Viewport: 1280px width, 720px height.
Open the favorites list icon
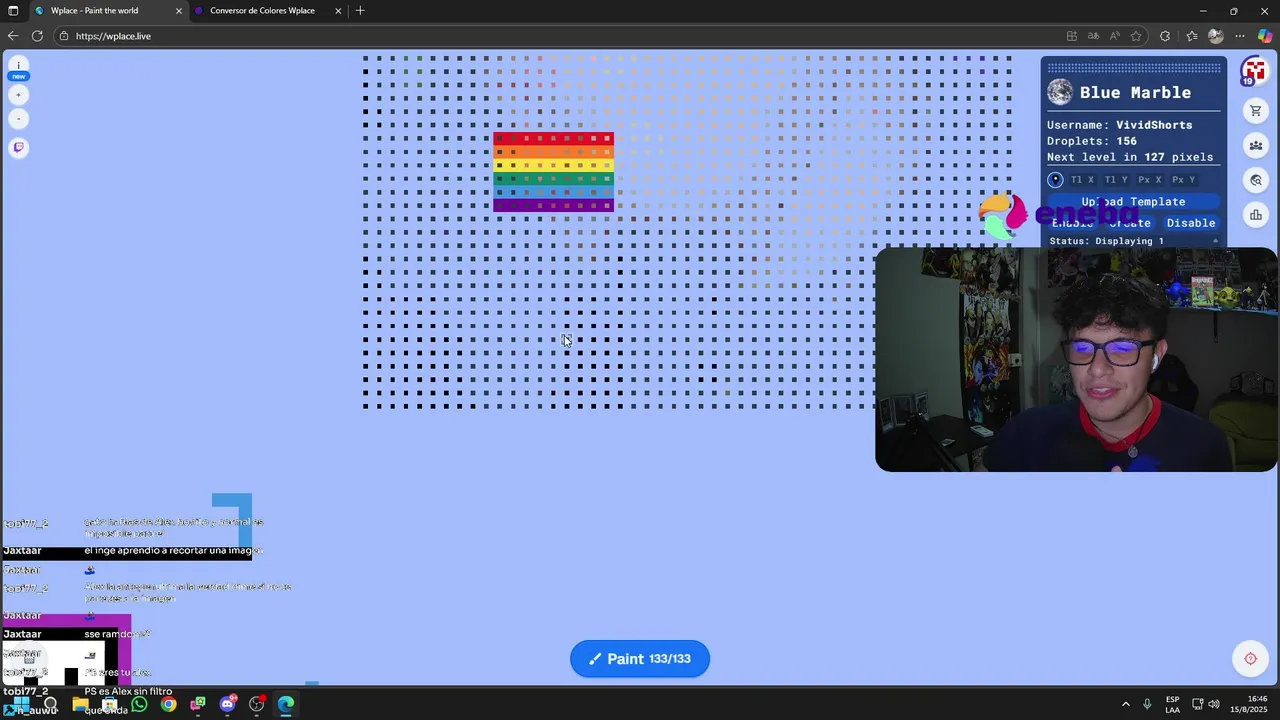pyautogui.click(x=1191, y=36)
